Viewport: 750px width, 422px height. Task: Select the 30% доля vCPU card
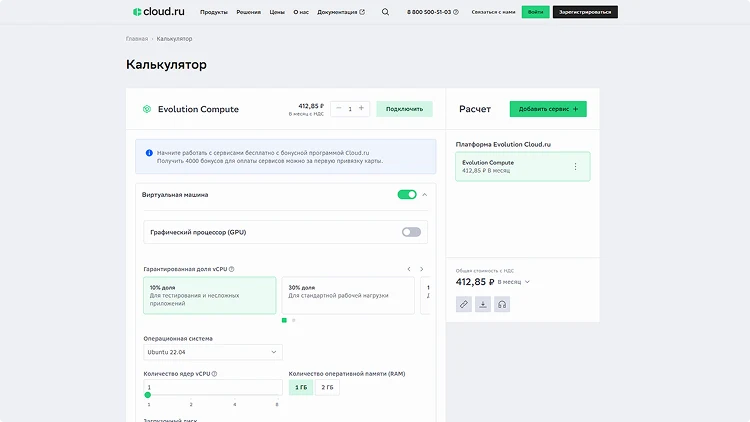coord(348,295)
